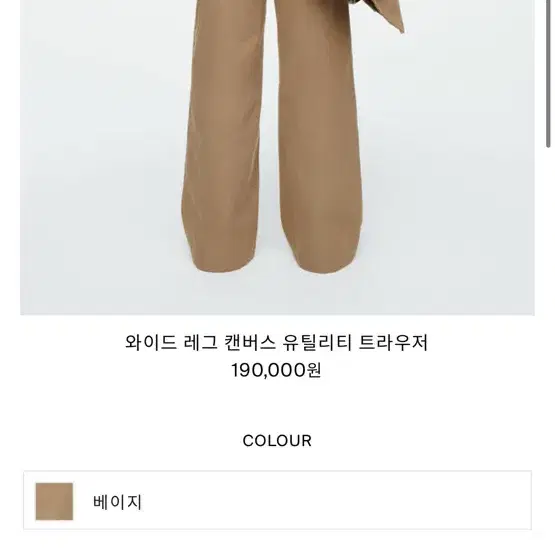Click the word 트라우저 in the title
The width and height of the screenshot is (555, 555).
pyautogui.click(x=394, y=343)
